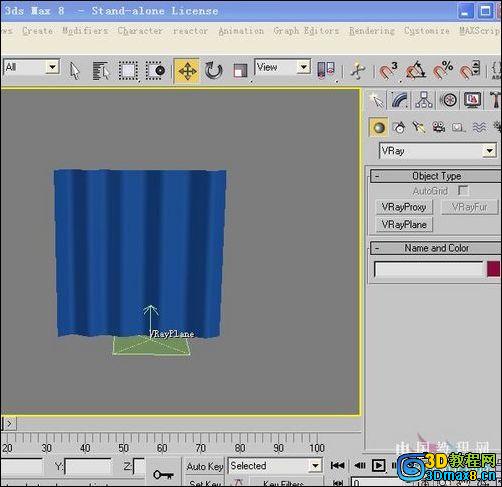Enable the AutoGrid checkbox
The height and width of the screenshot is (487, 502).
[463, 191]
